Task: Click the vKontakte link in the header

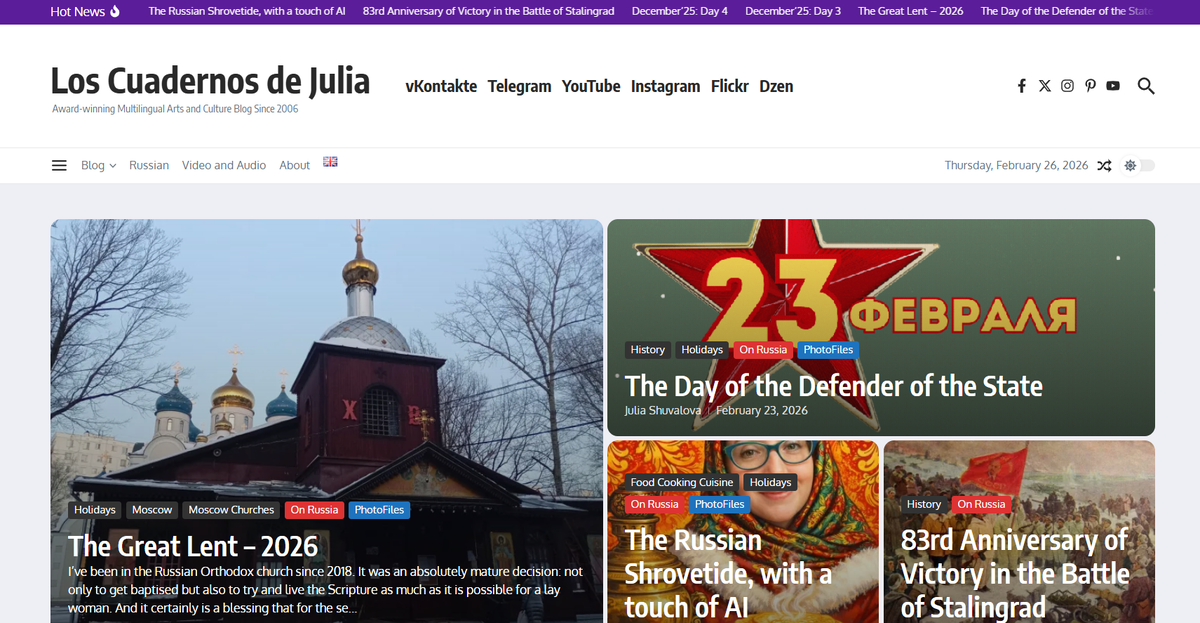Action: pos(441,86)
